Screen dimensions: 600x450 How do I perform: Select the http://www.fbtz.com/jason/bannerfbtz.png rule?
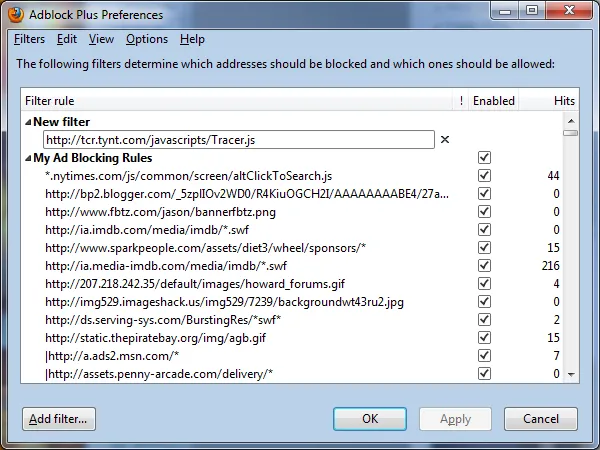coord(160,212)
